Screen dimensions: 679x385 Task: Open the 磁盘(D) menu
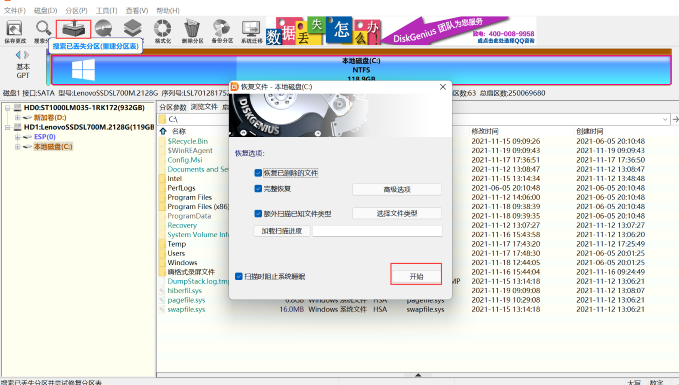click(x=45, y=10)
